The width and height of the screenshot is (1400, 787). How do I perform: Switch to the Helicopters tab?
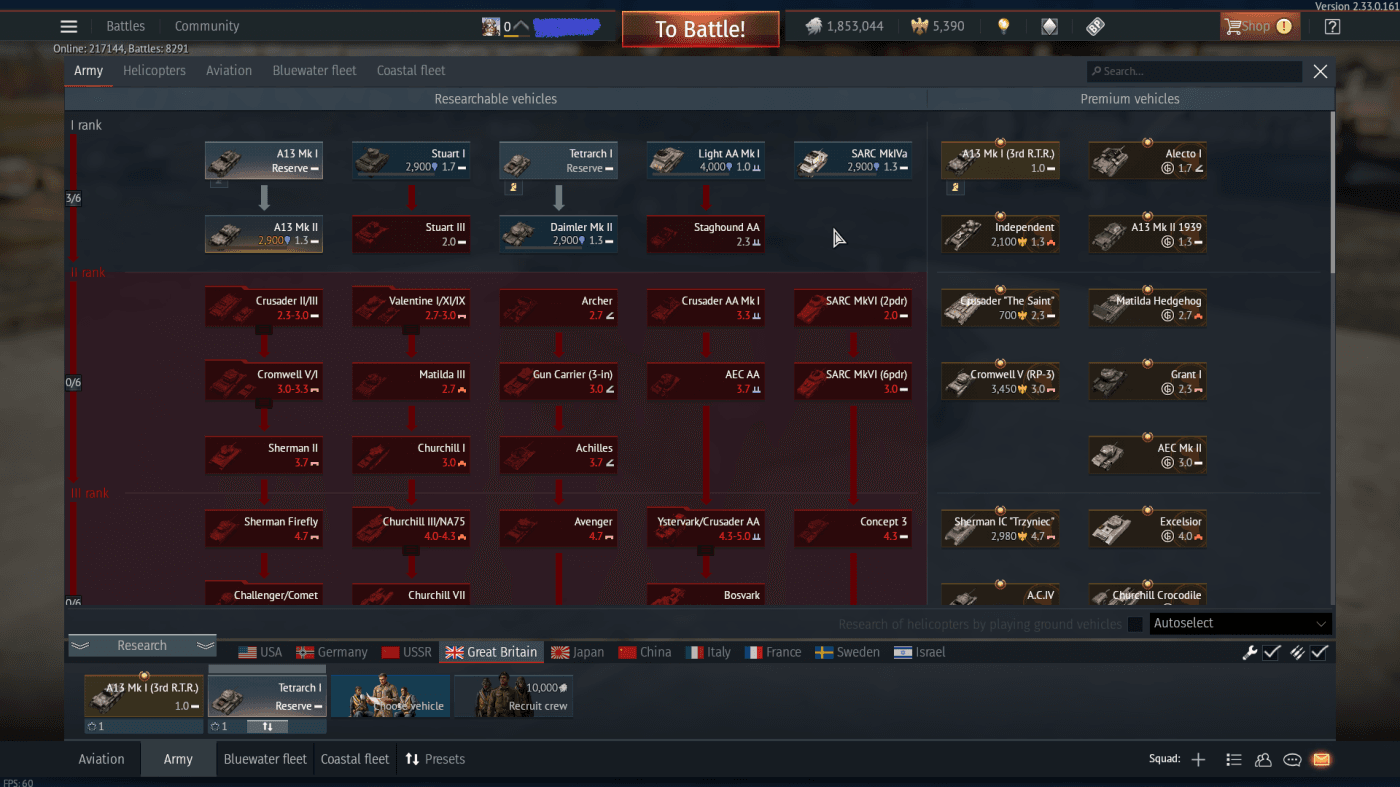click(x=154, y=71)
